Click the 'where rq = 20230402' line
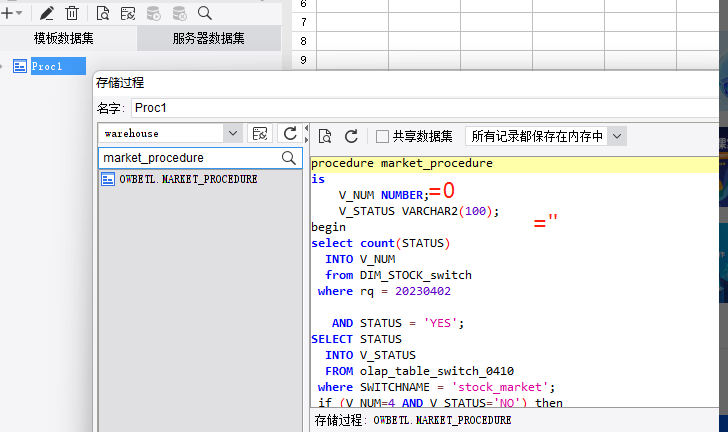Image resolution: width=728 pixels, height=432 pixels. [384, 291]
